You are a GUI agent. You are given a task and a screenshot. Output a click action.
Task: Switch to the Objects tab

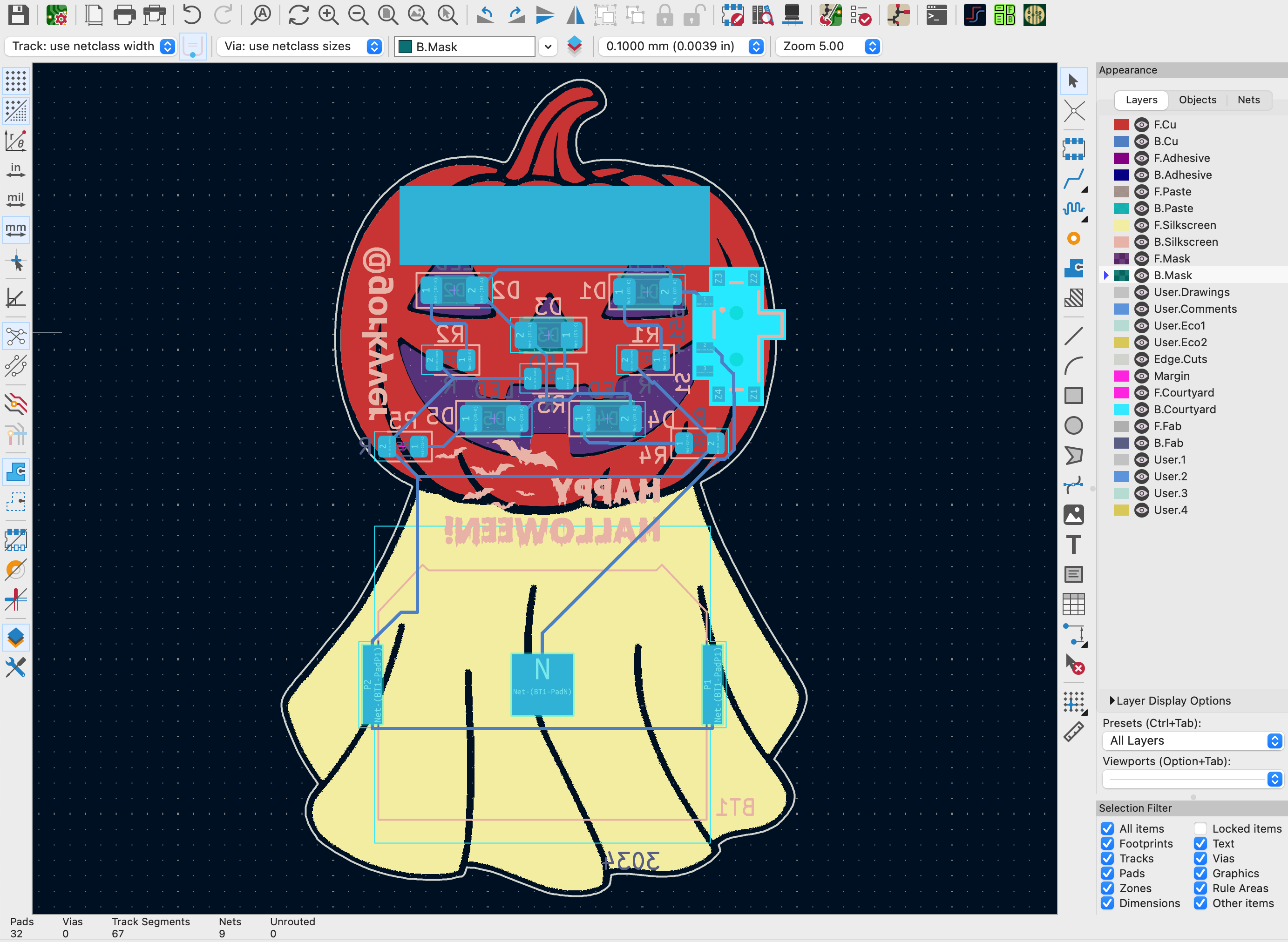pos(1197,100)
